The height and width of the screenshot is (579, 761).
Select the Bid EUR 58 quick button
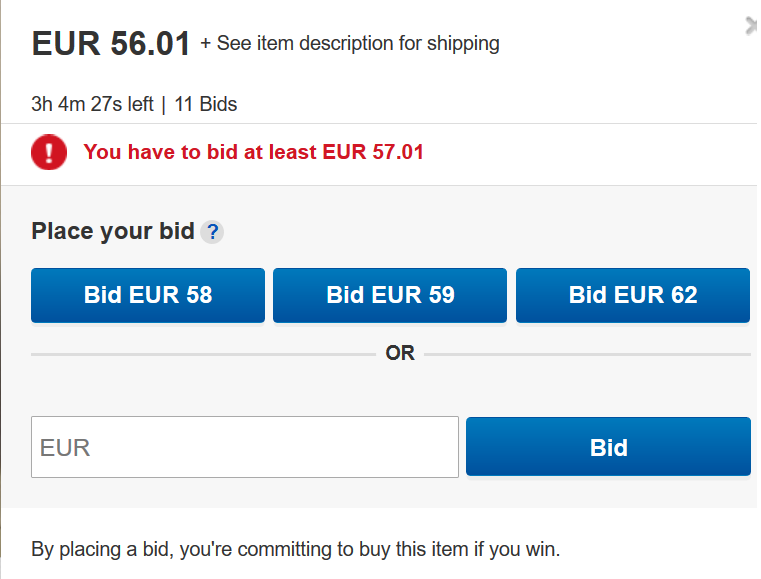point(148,295)
